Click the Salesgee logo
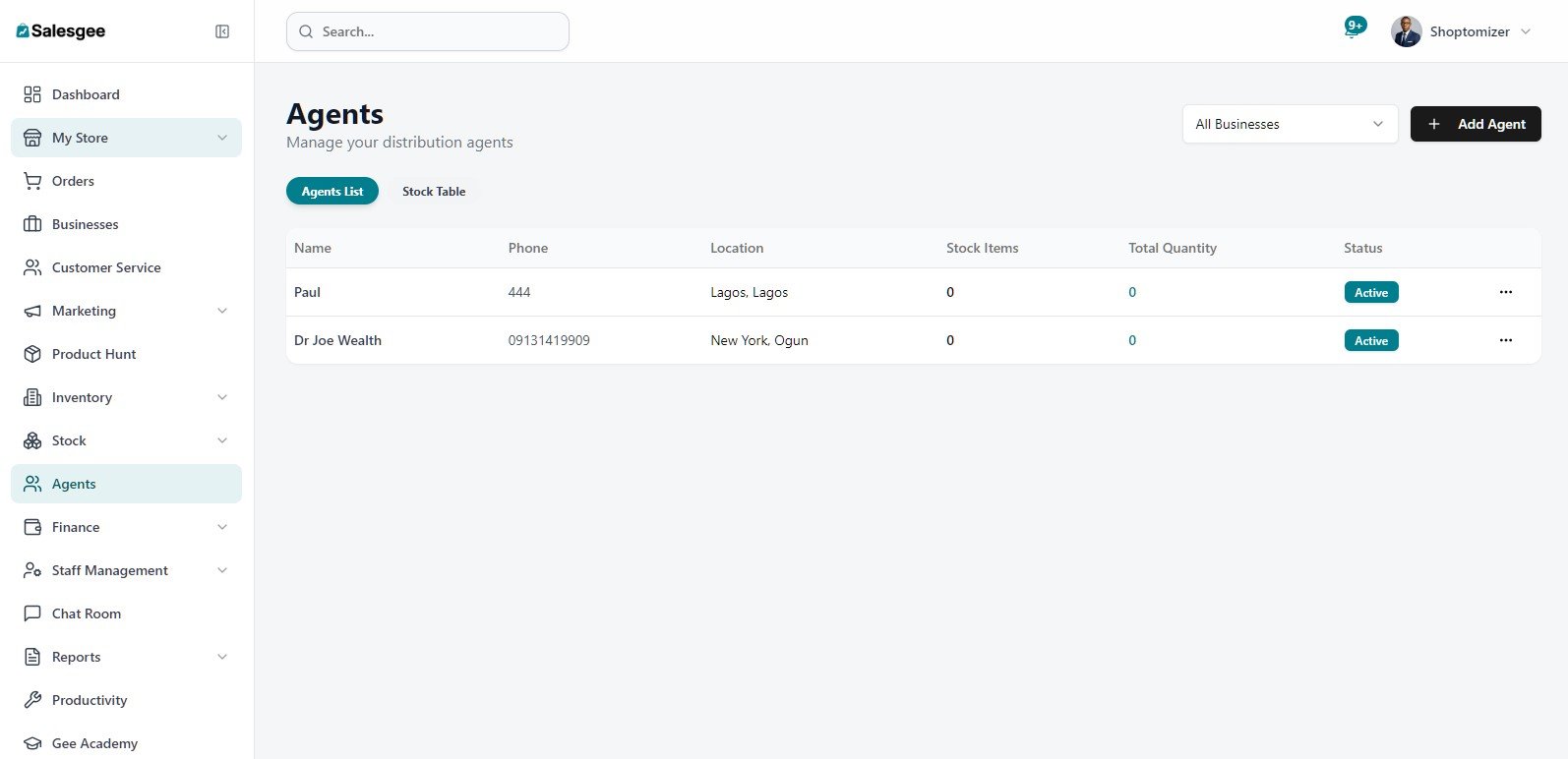 61,31
